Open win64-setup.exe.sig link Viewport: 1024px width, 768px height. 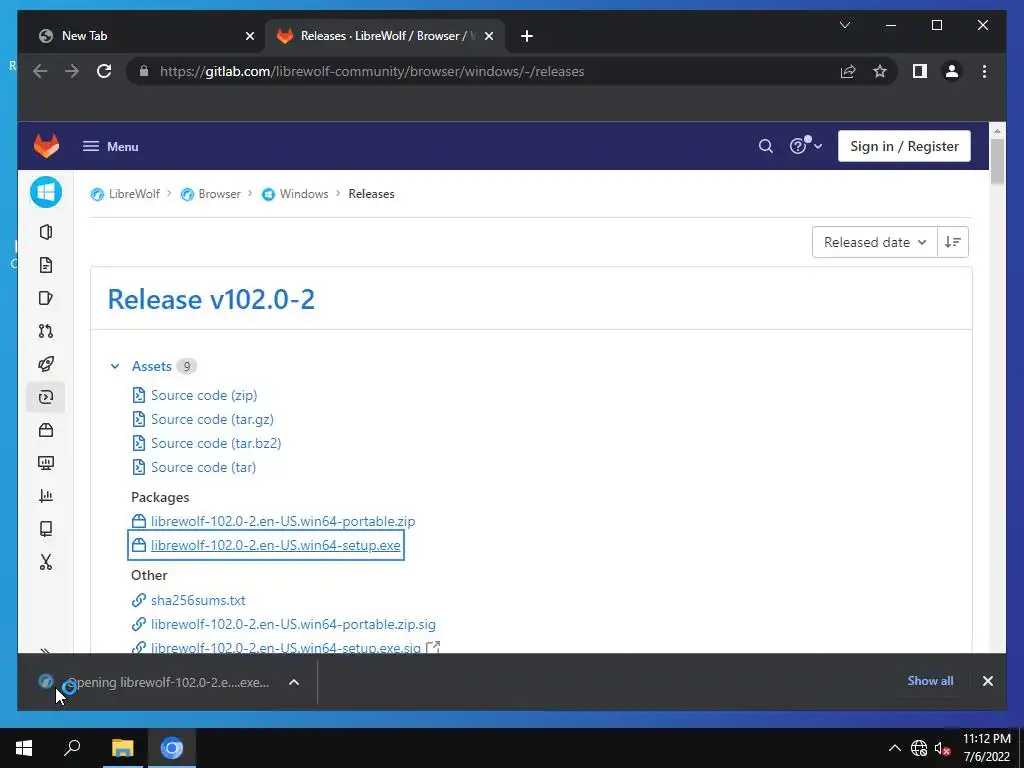point(285,647)
